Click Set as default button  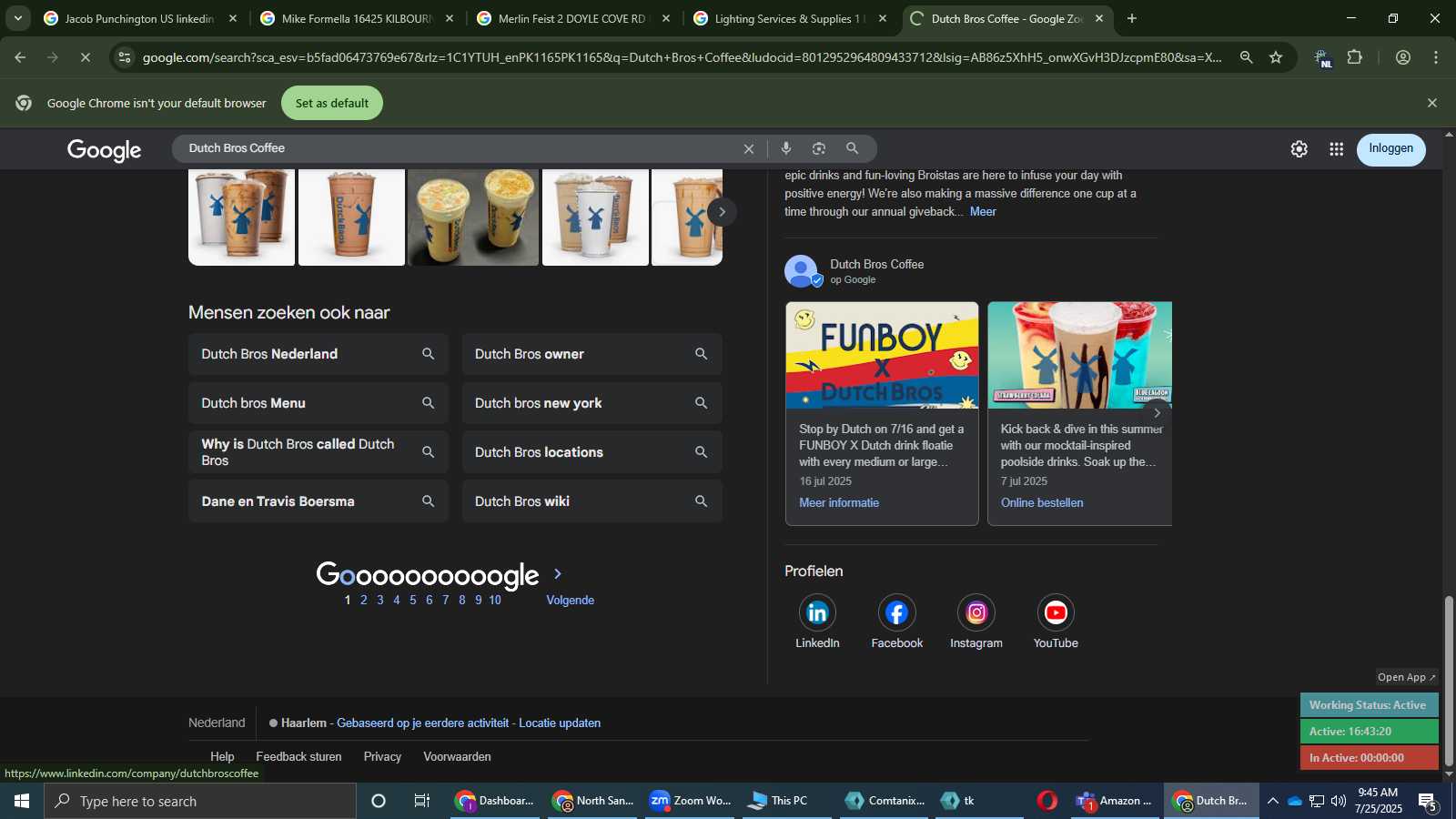pyautogui.click(x=332, y=103)
